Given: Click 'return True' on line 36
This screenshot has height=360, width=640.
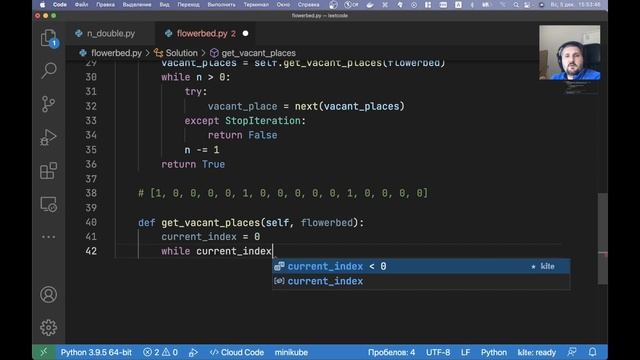Looking at the screenshot, I should click(x=193, y=164).
